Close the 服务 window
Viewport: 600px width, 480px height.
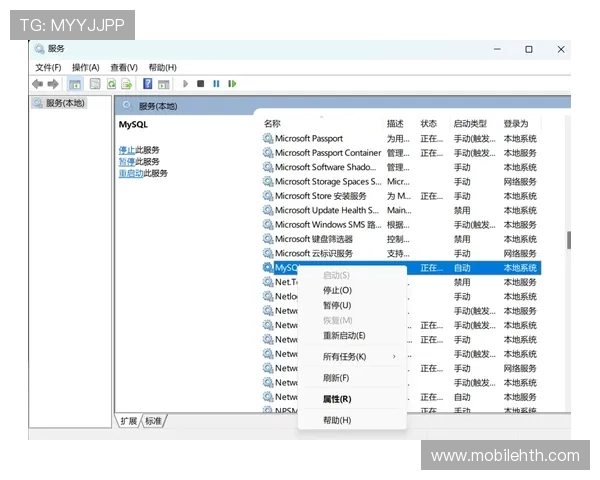(561, 49)
